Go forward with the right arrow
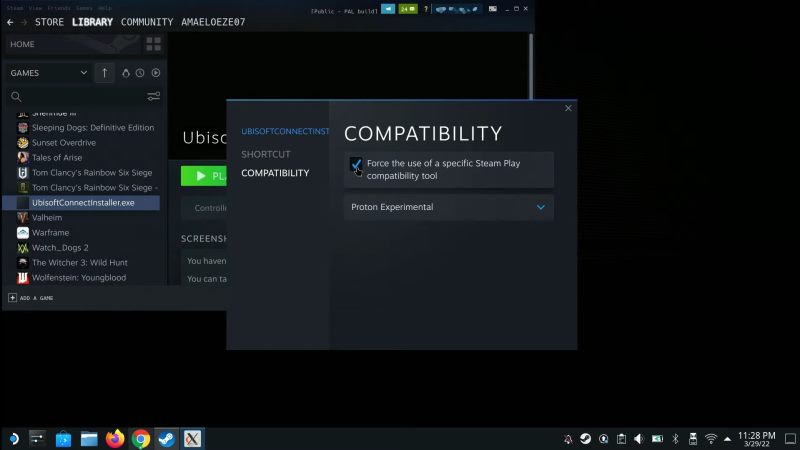Screen dimensions: 800x450 click(x=23, y=22)
